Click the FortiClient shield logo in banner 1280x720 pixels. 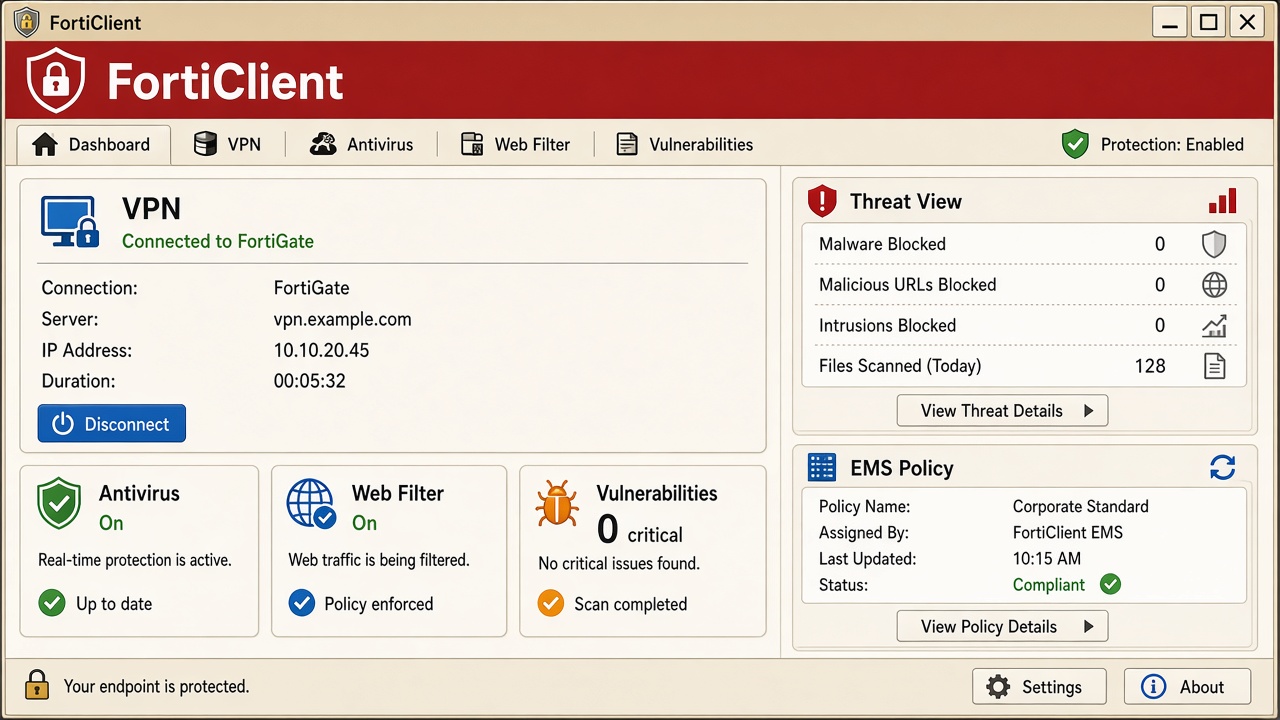pyautogui.click(x=56, y=81)
